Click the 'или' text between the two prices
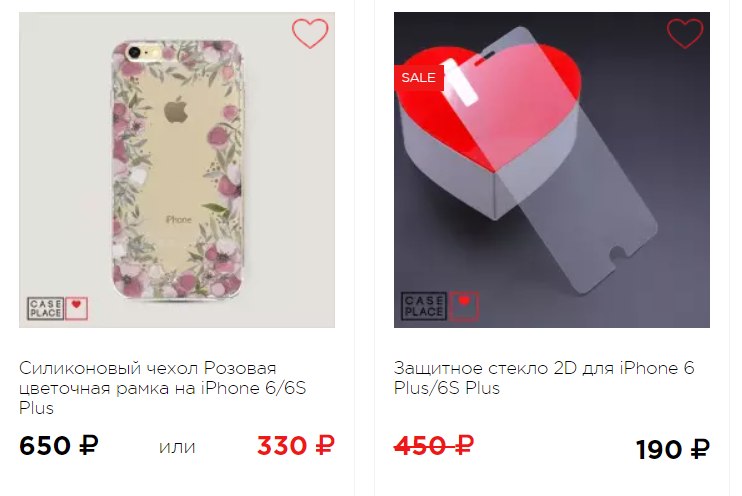 [177, 447]
